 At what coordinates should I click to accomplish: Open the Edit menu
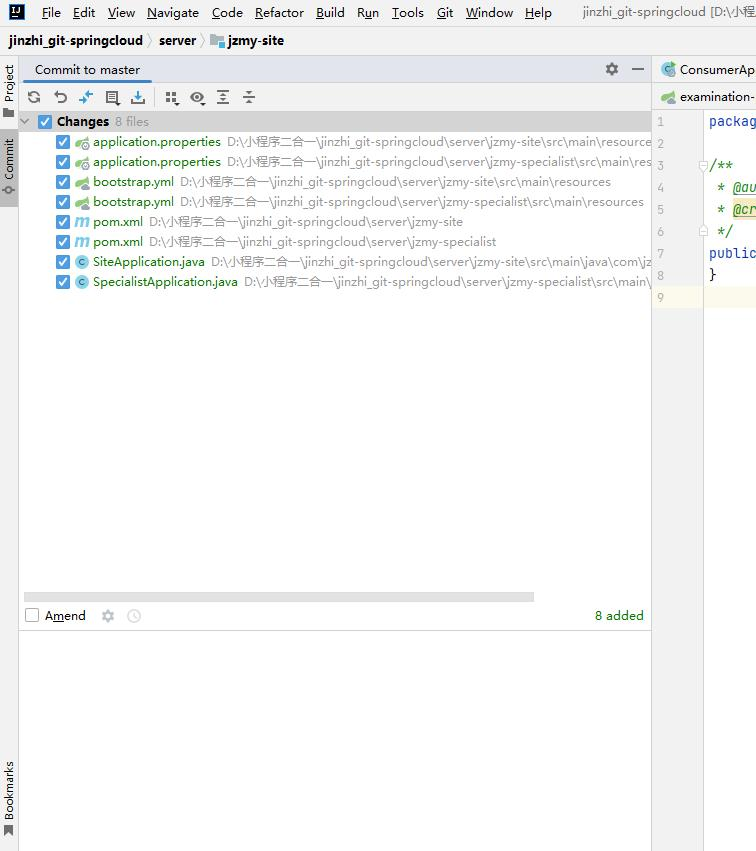click(x=84, y=12)
